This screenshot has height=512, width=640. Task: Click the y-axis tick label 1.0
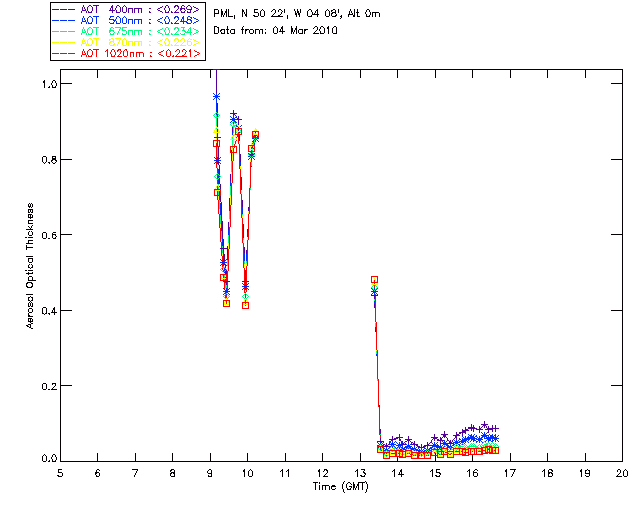[x=46, y=84]
